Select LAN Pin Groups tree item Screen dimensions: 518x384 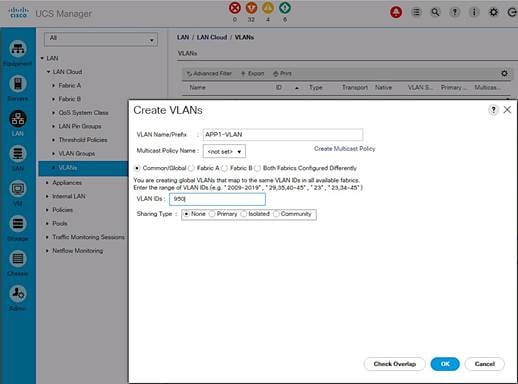point(80,126)
